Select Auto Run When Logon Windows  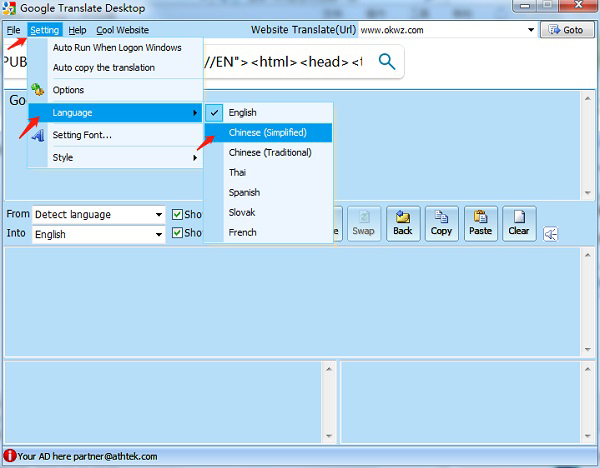(116, 47)
